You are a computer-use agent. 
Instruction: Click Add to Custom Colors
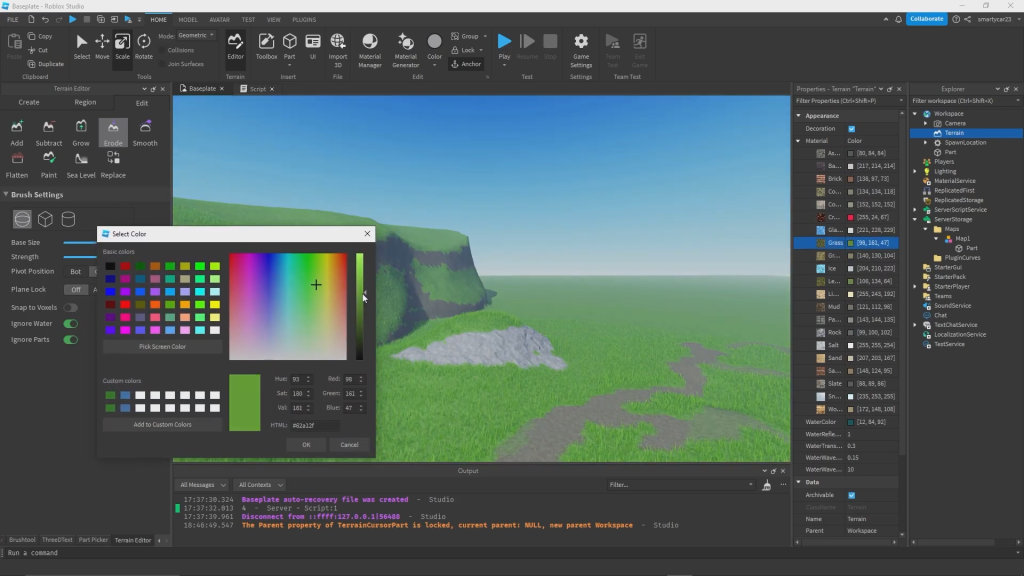[163, 424]
